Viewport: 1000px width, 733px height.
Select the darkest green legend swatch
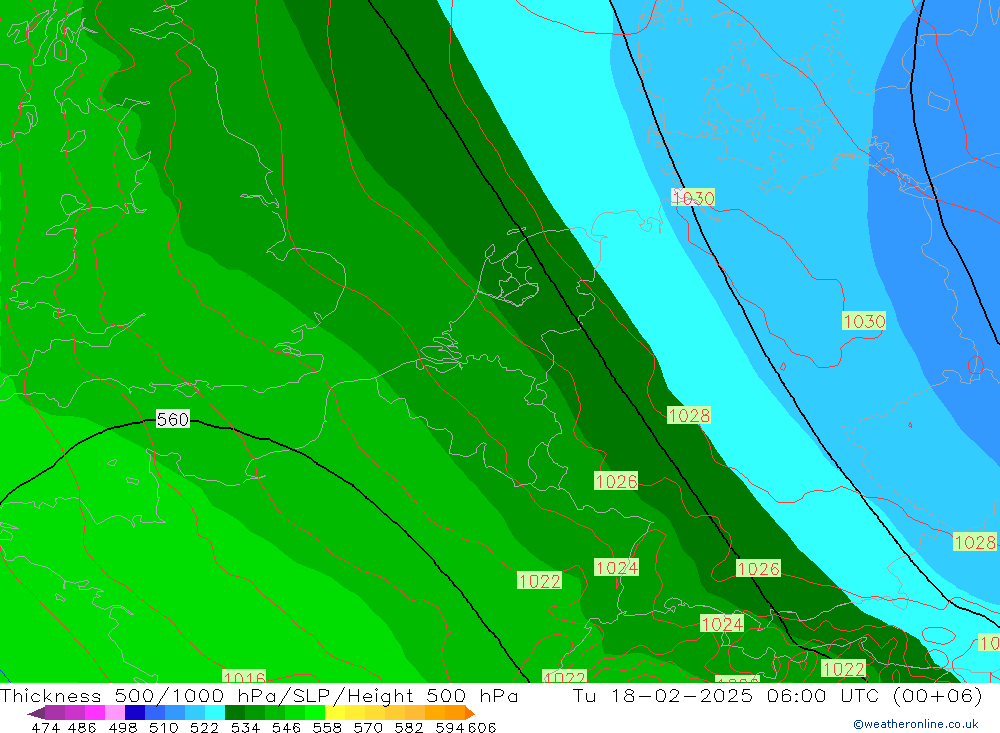[x=235, y=713]
